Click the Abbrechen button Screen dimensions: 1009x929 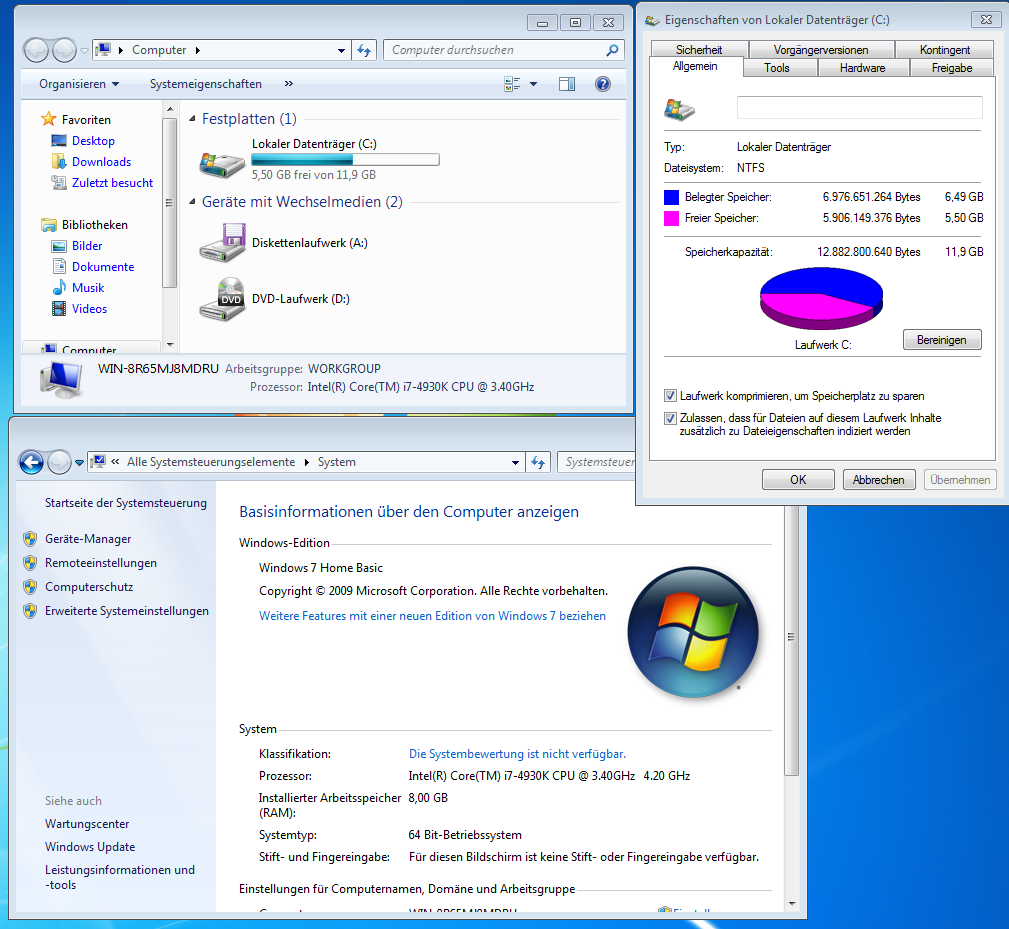(879, 480)
